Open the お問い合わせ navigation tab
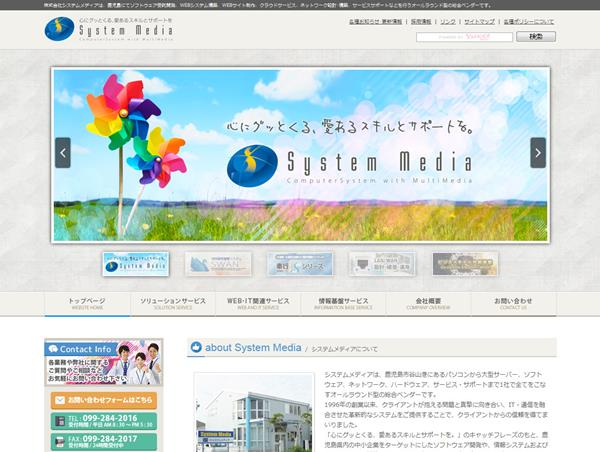600x452 pixels. (x=514, y=304)
